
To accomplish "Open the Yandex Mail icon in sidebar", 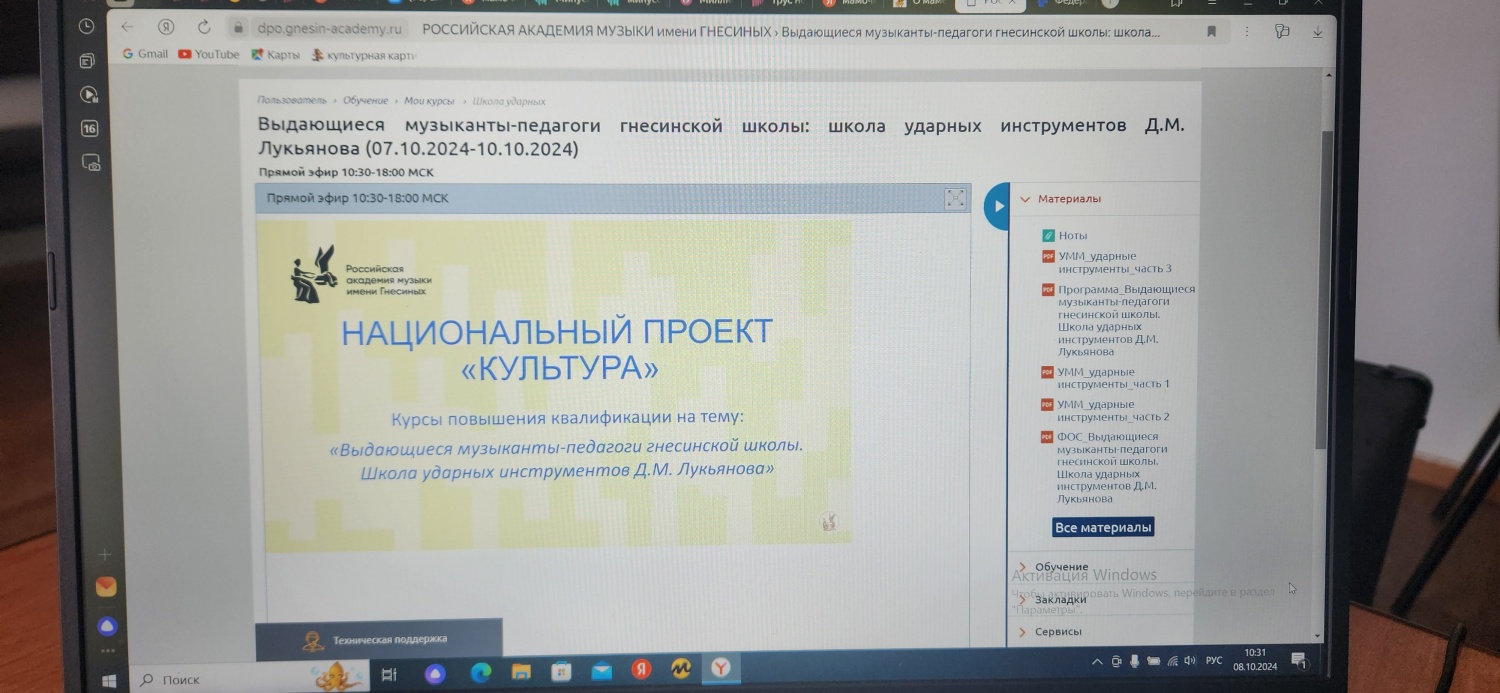I will click(106, 587).
